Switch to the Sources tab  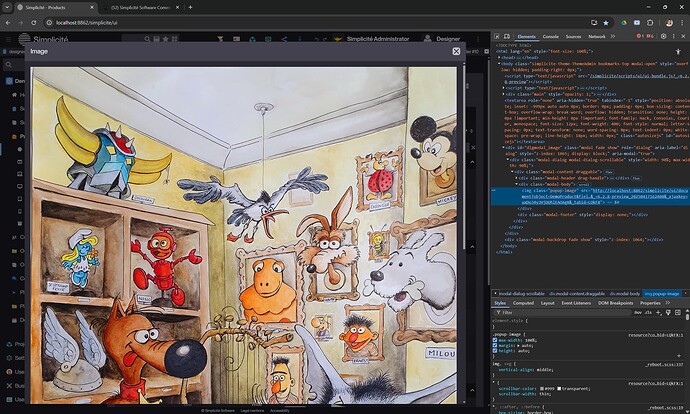(573, 37)
